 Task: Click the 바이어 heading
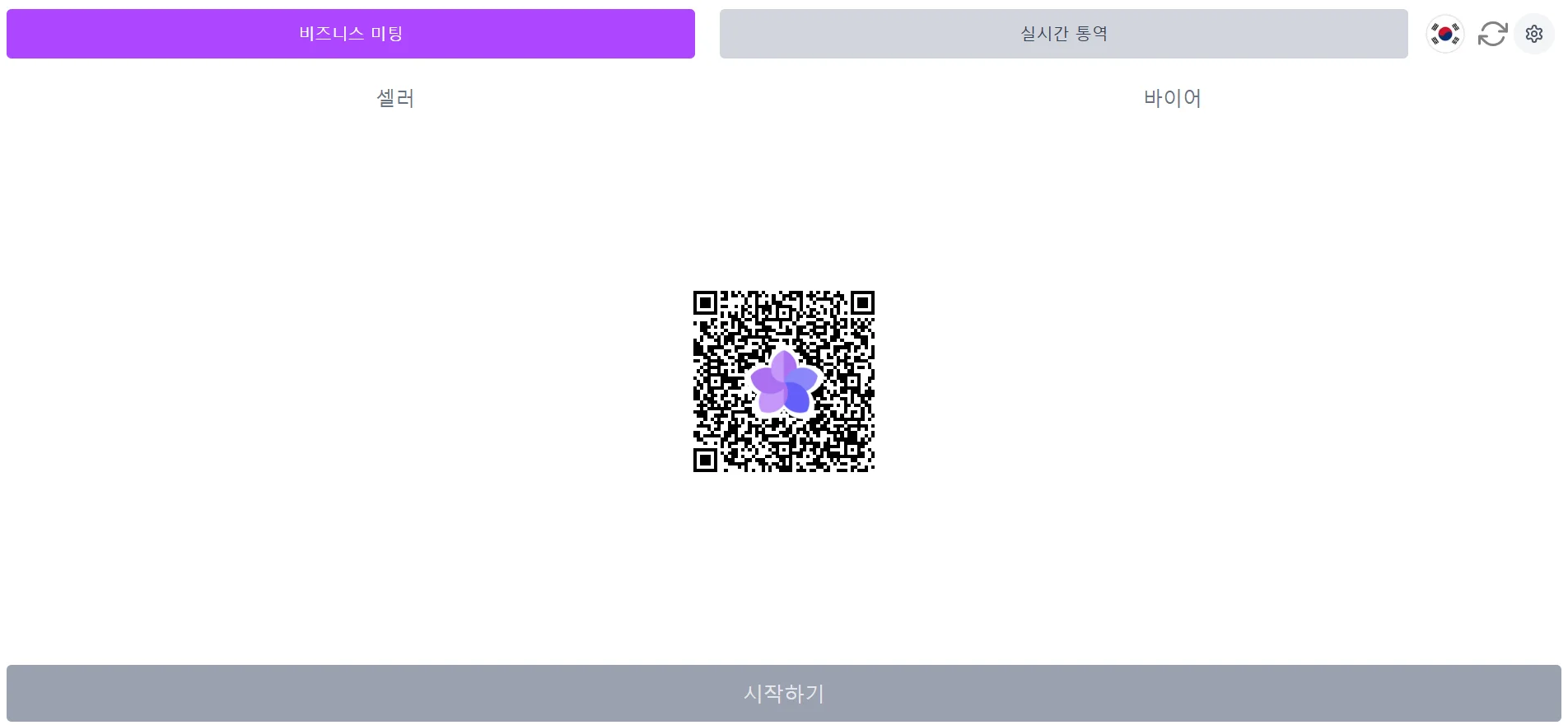point(1173,98)
